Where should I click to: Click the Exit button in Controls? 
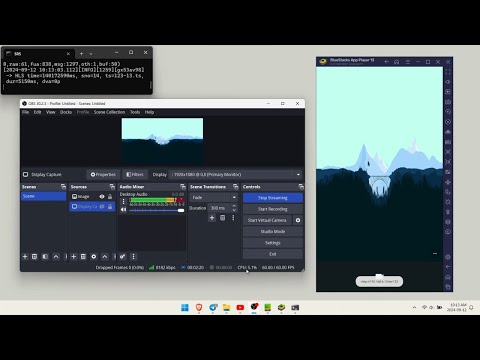pos(273,254)
